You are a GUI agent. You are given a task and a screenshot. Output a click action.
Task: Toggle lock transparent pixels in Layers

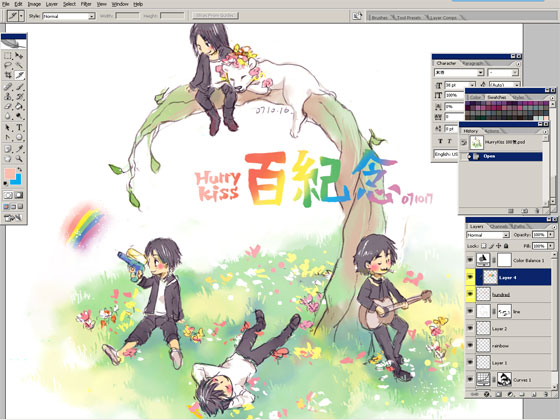pyautogui.click(x=484, y=246)
